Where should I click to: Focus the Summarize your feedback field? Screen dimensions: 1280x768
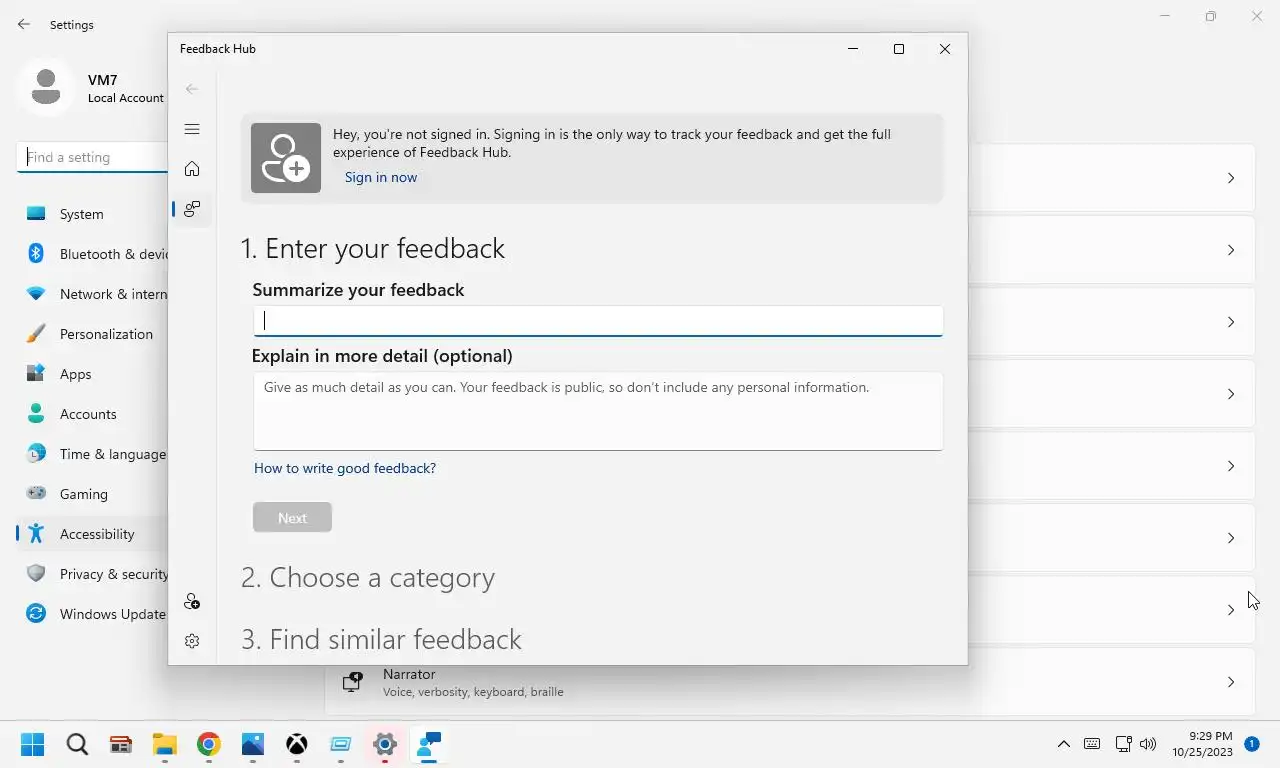tap(598, 321)
